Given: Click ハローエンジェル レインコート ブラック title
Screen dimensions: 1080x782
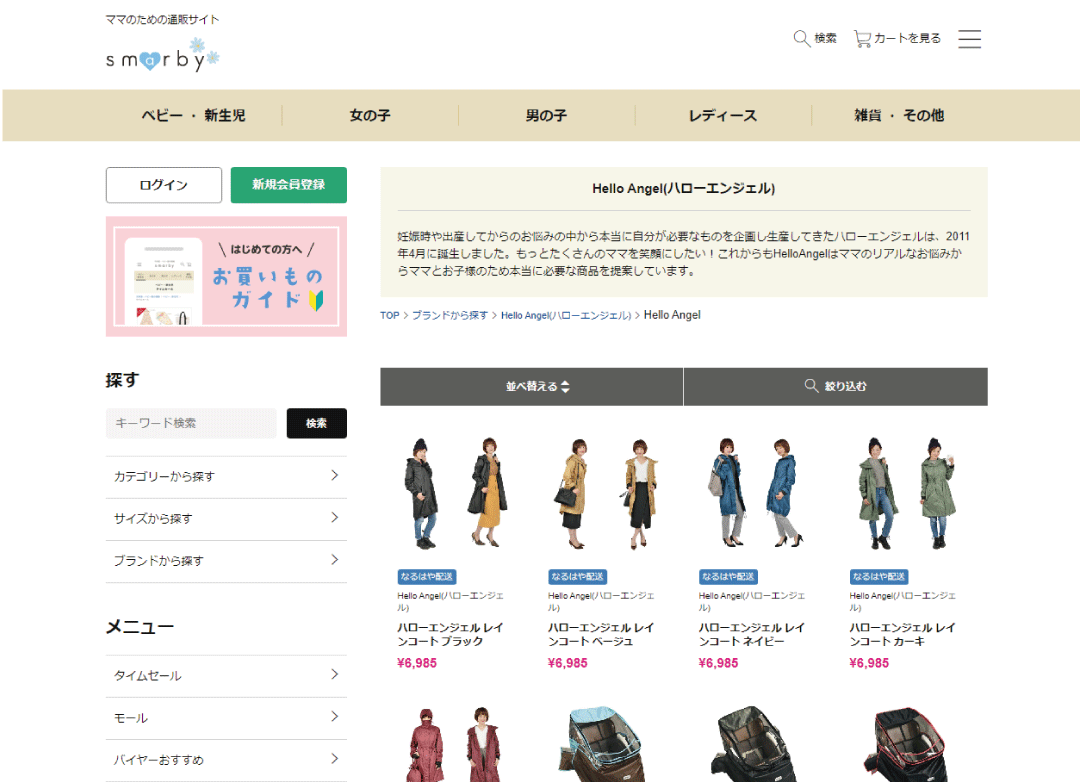Looking at the screenshot, I should click(x=450, y=635).
